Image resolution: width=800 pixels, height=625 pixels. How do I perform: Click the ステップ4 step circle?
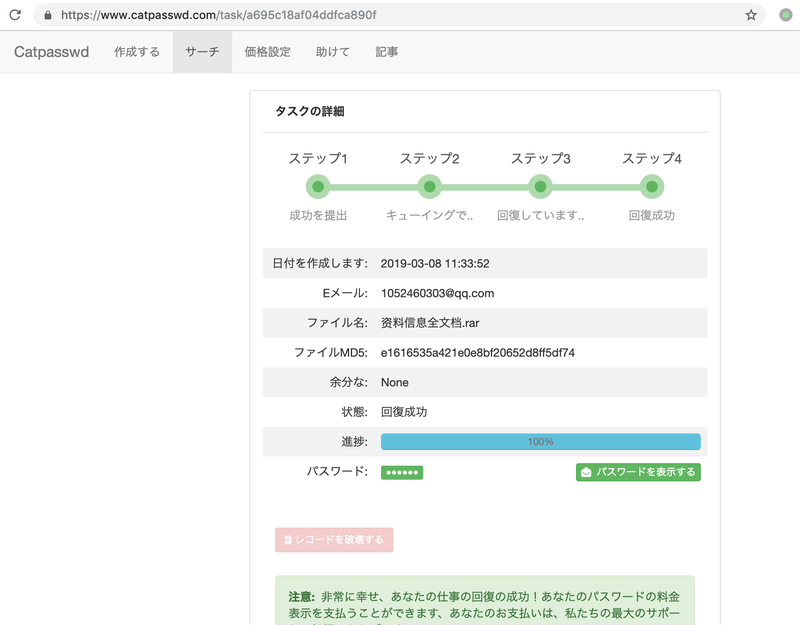pyautogui.click(x=652, y=187)
